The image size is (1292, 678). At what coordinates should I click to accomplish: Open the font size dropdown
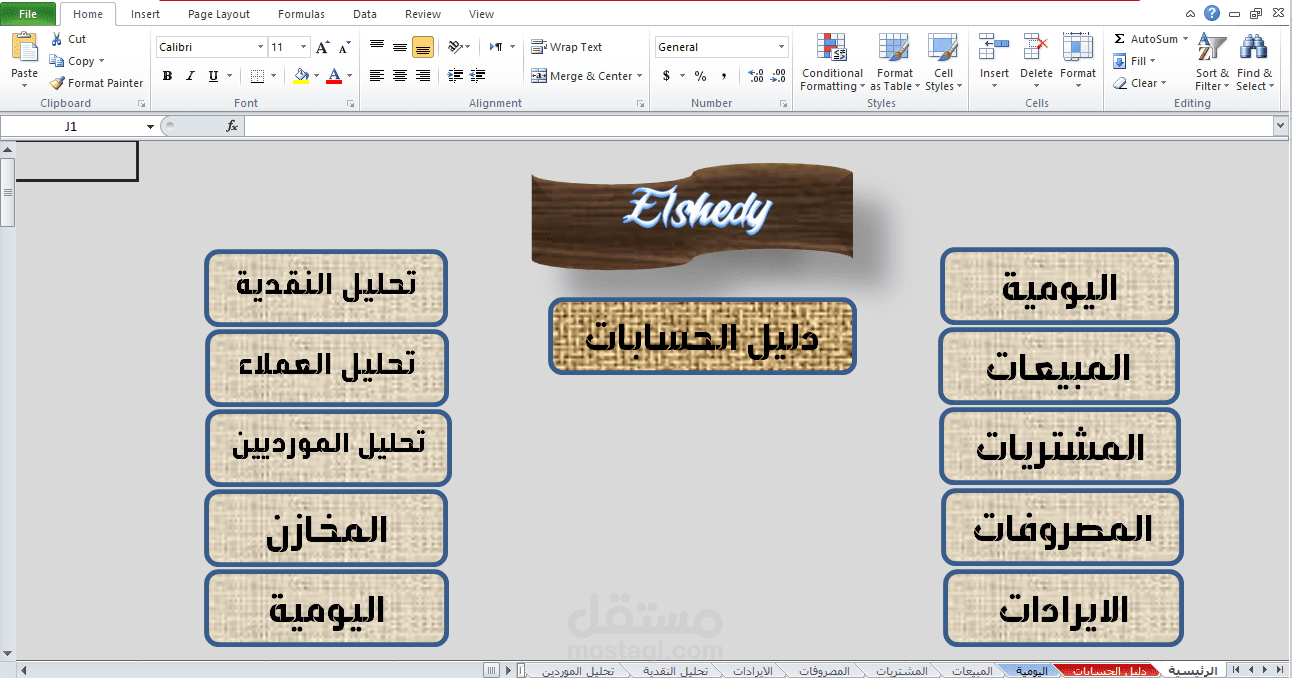coord(306,47)
